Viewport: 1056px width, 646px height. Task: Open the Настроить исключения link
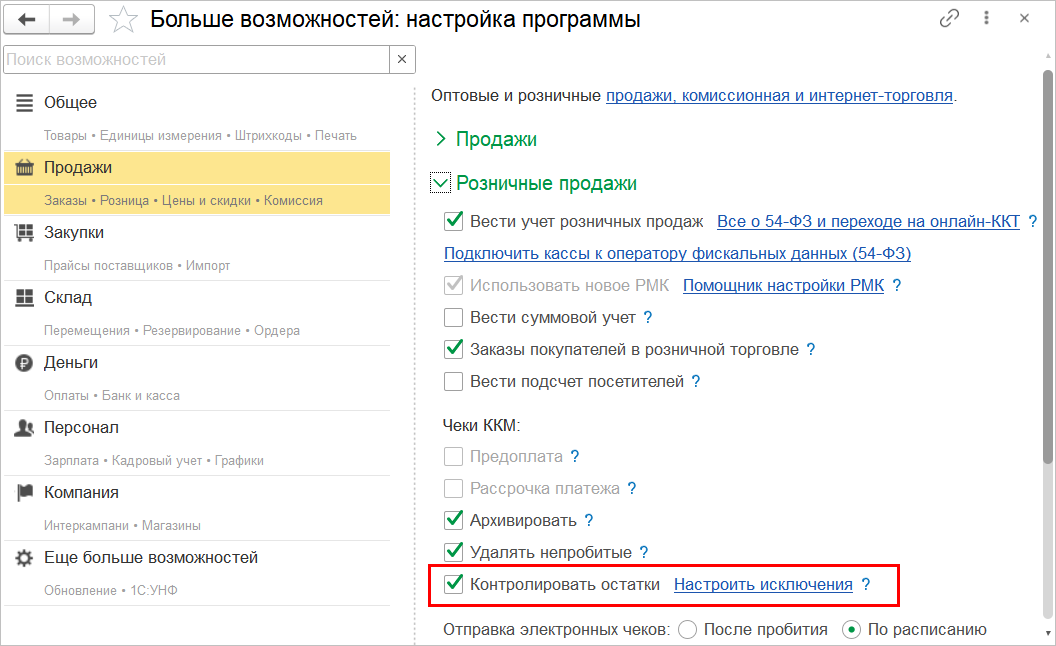(x=763, y=585)
